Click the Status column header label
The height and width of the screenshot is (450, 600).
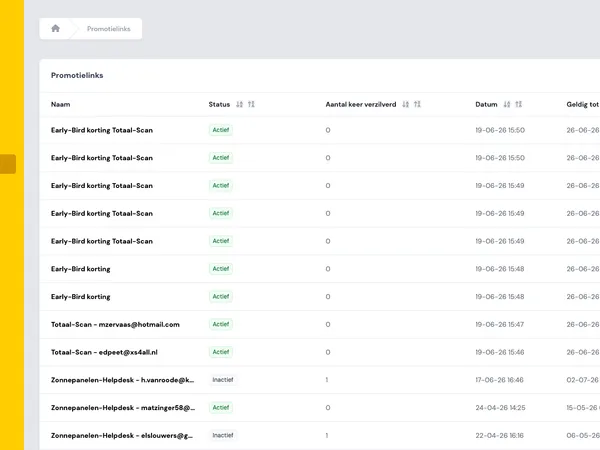click(x=219, y=104)
